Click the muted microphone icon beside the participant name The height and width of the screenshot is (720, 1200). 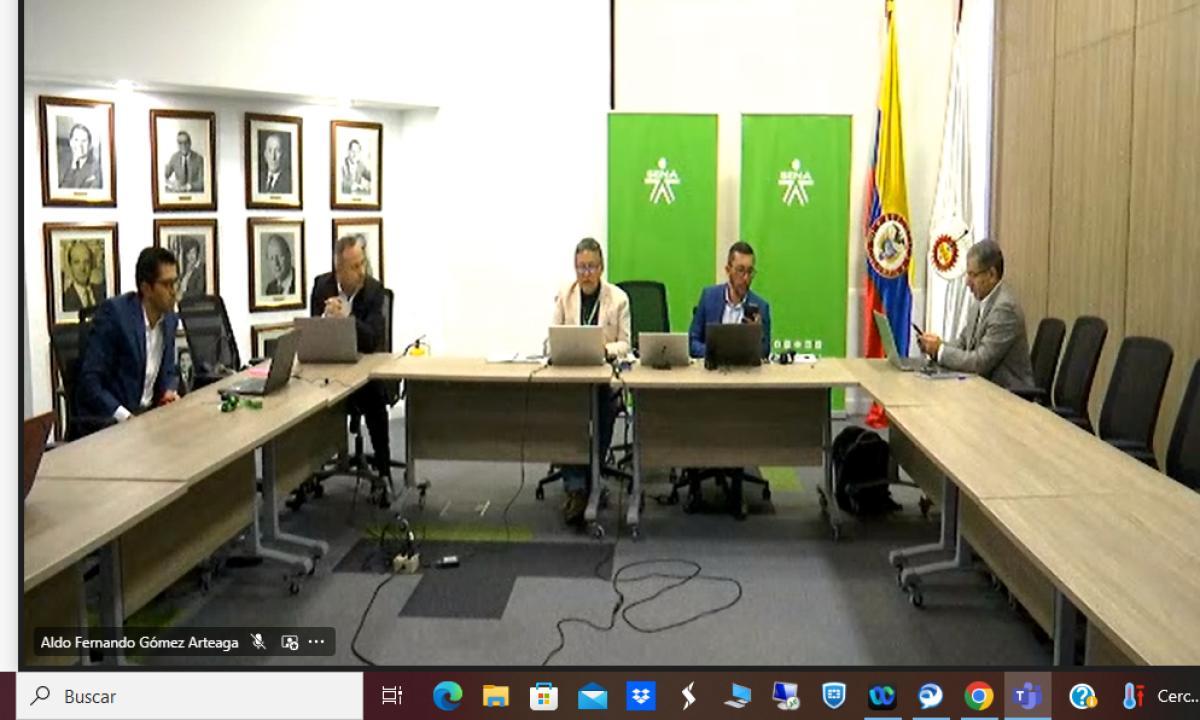(x=259, y=642)
